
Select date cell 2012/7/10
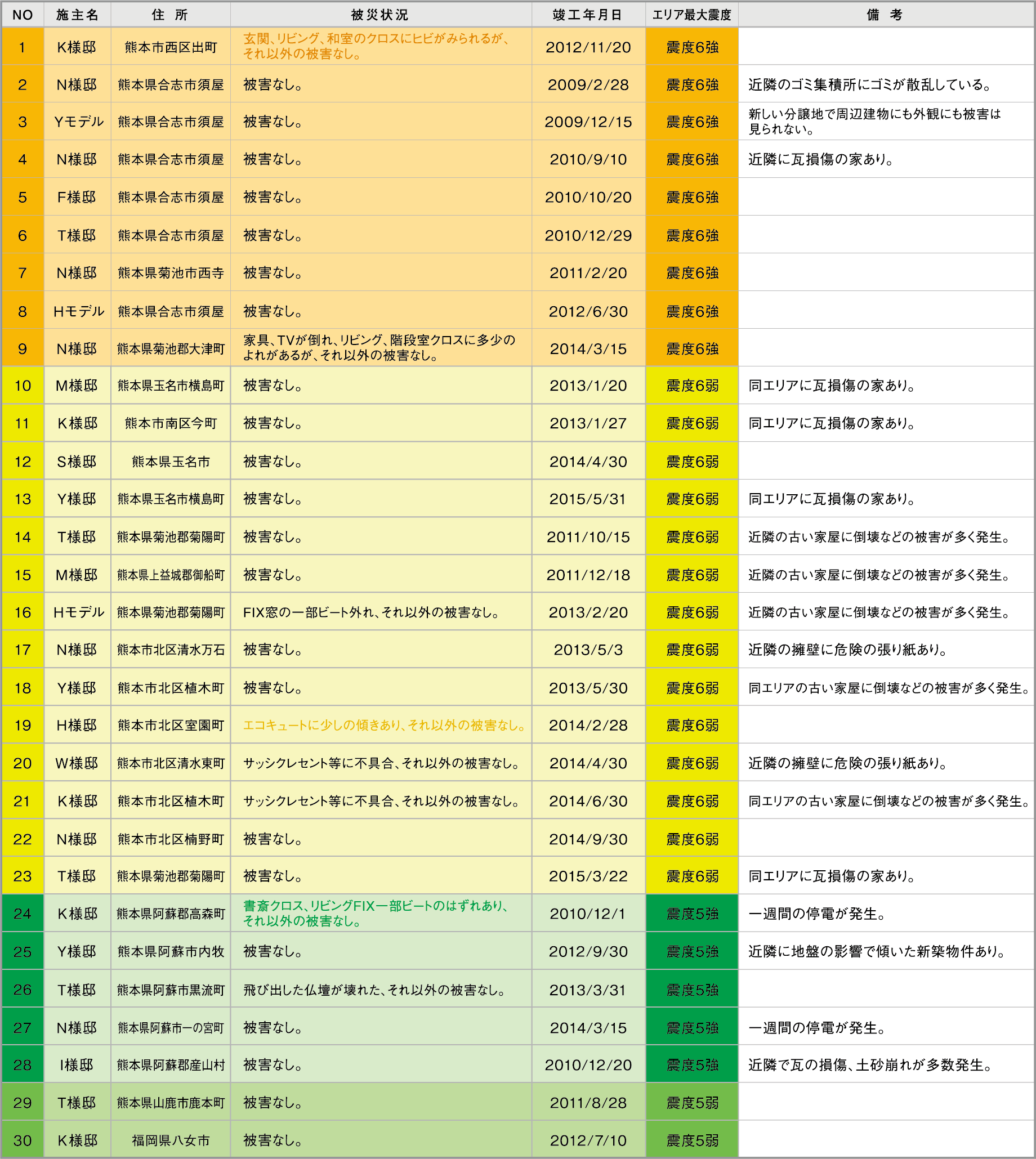[588, 1140]
